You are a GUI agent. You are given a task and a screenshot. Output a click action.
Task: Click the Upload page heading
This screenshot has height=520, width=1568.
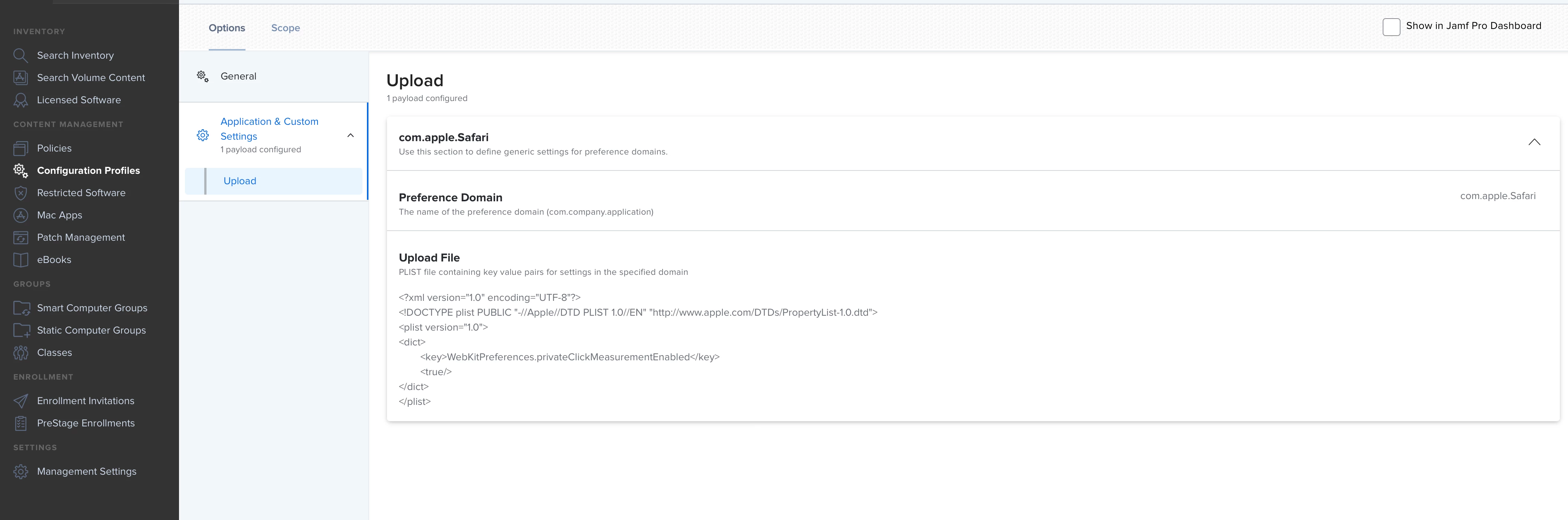click(x=414, y=80)
